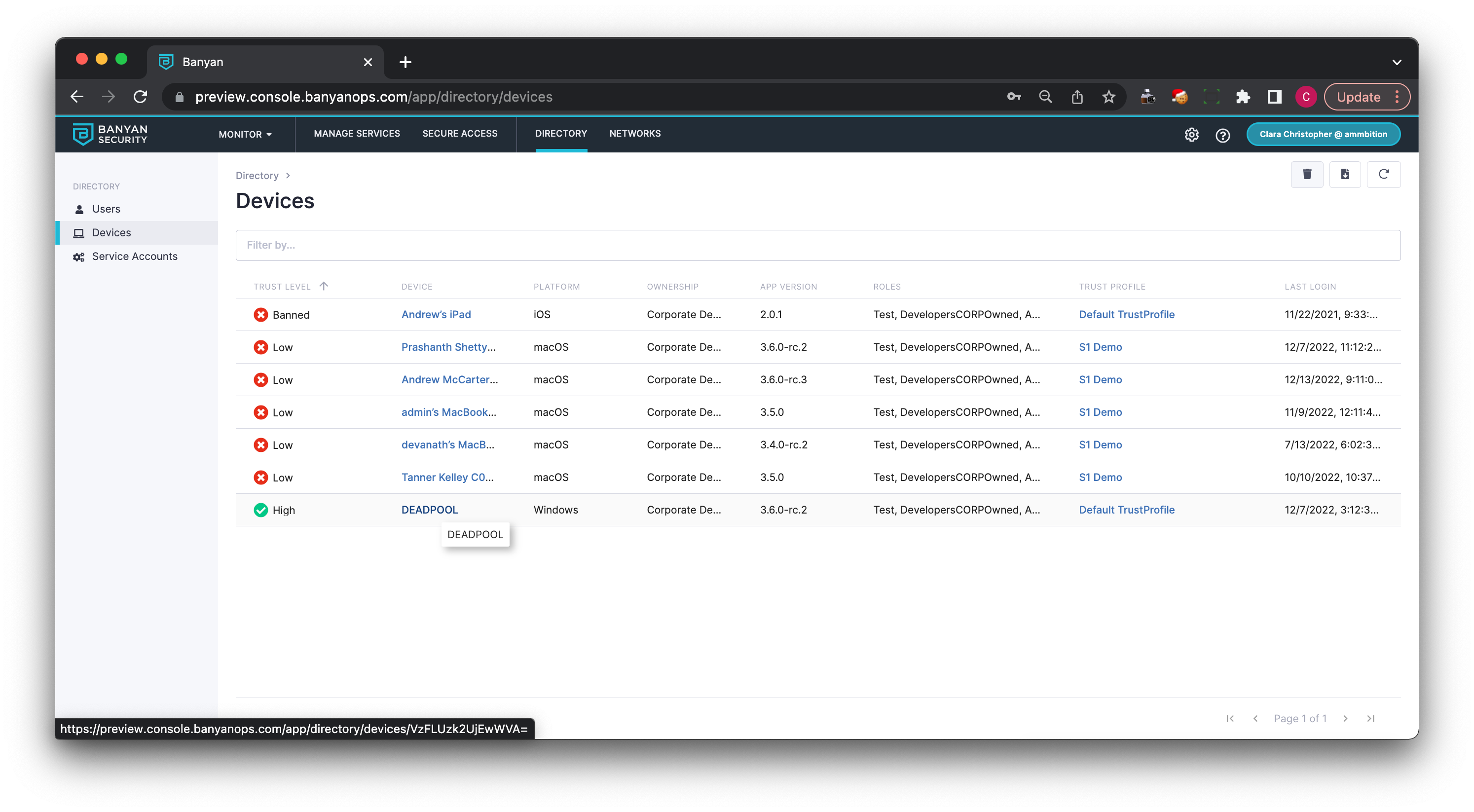This screenshot has width=1474, height=812.
Task: Click the refresh devices list icon
Action: pyautogui.click(x=1383, y=175)
